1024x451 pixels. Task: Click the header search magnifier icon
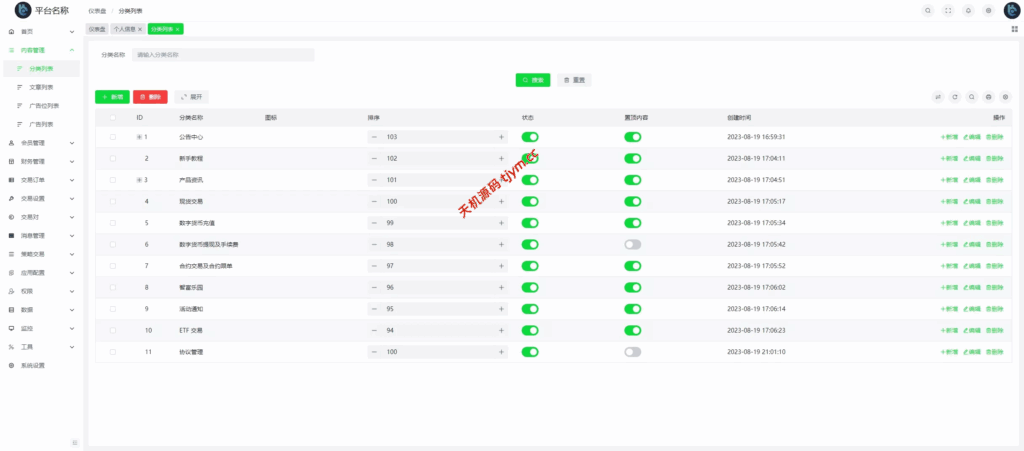[x=928, y=10]
